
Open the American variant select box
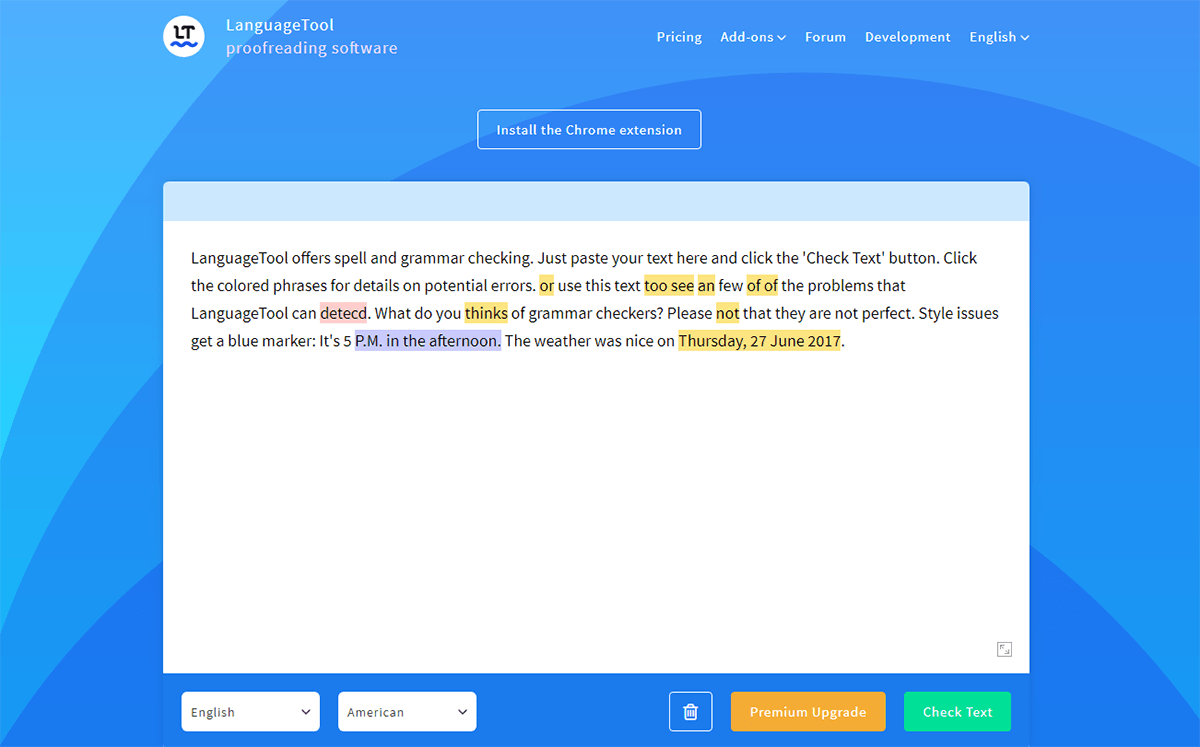tap(407, 712)
